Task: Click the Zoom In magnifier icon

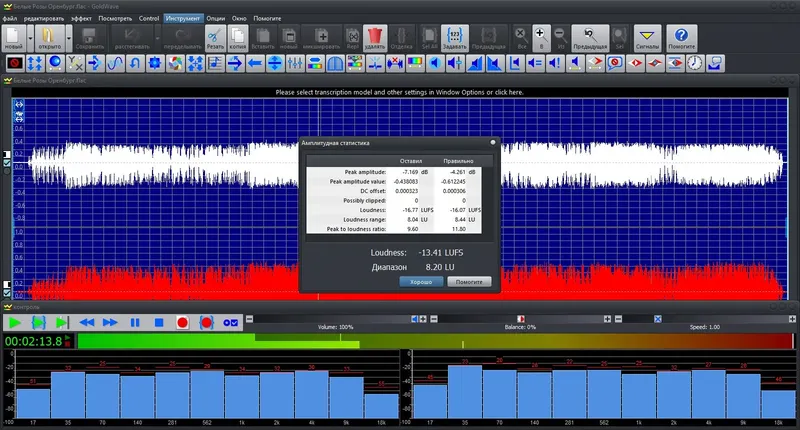Action: click(x=541, y=38)
